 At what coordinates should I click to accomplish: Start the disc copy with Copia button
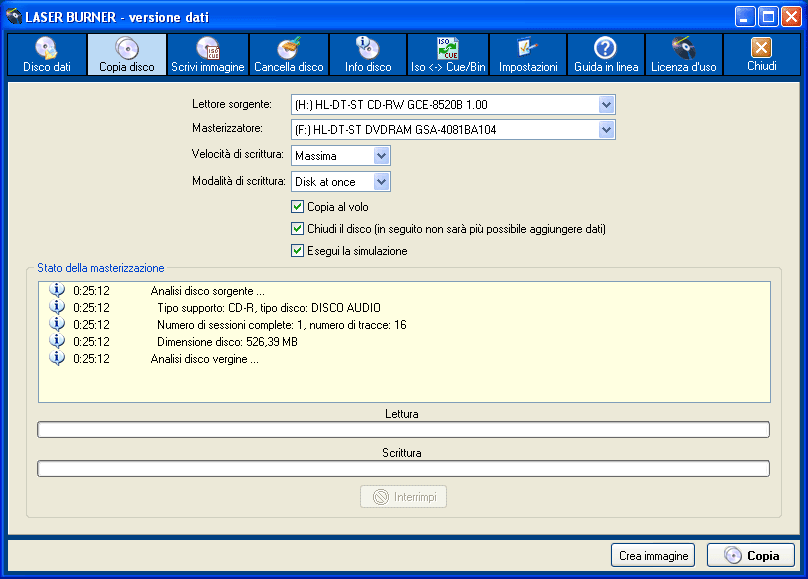[751, 555]
